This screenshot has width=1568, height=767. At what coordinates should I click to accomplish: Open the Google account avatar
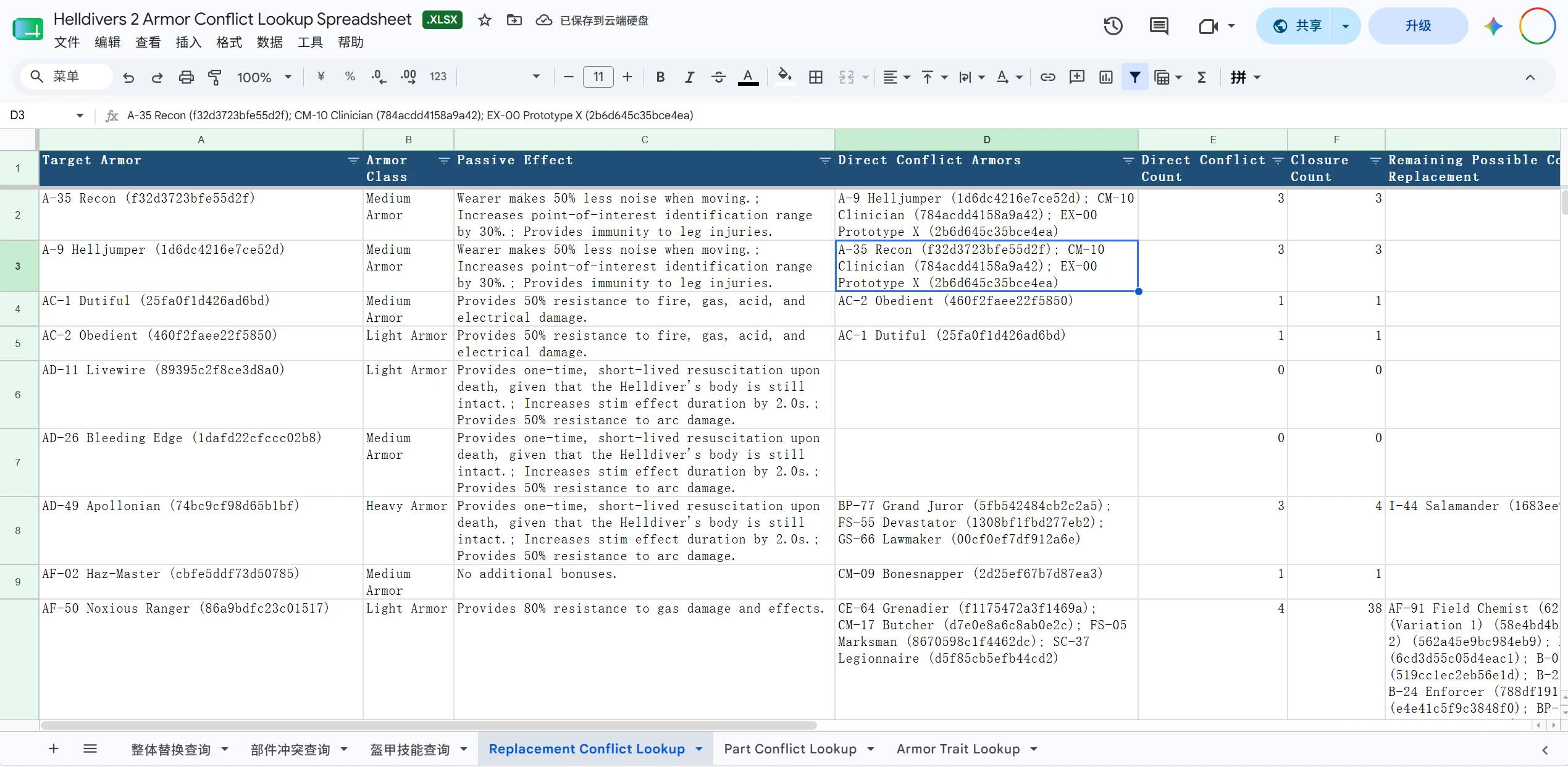(1537, 26)
